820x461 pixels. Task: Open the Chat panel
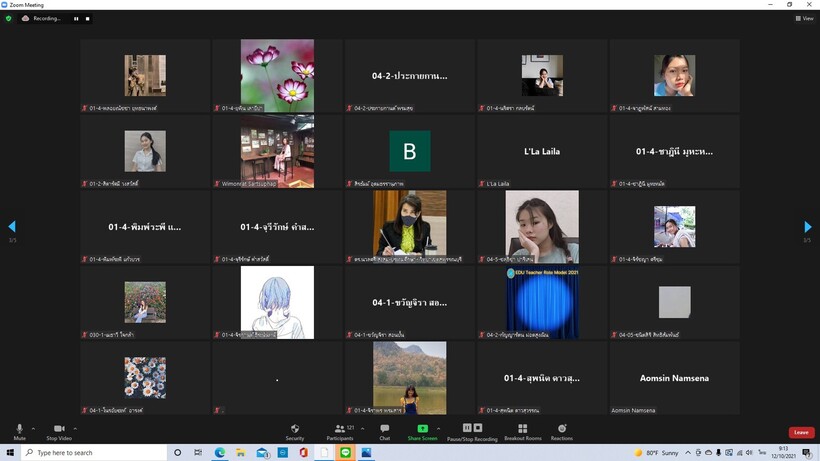tap(384, 431)
